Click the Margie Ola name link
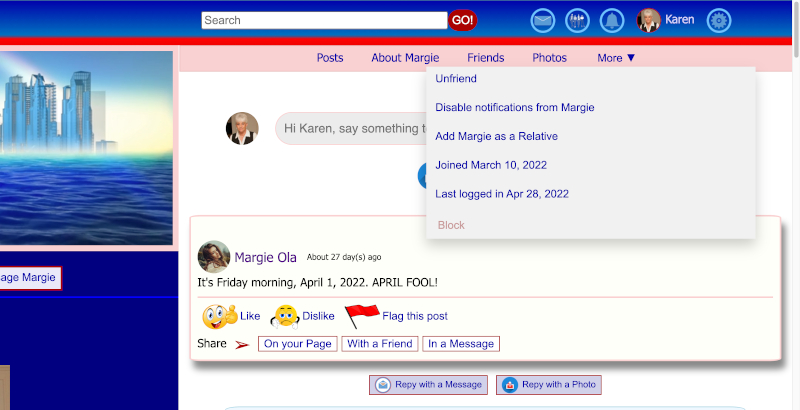 coord(265,257)
